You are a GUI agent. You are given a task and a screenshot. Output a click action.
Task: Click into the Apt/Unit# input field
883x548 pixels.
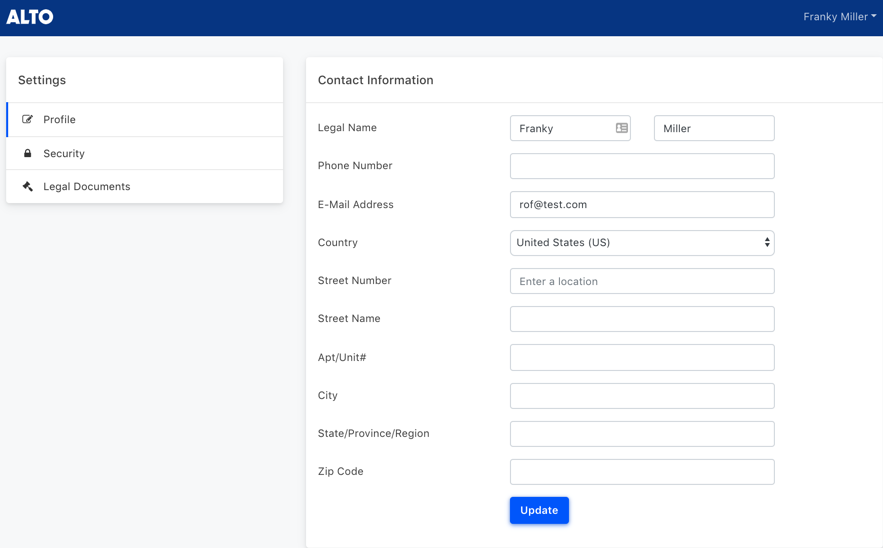tap(642, 358)
